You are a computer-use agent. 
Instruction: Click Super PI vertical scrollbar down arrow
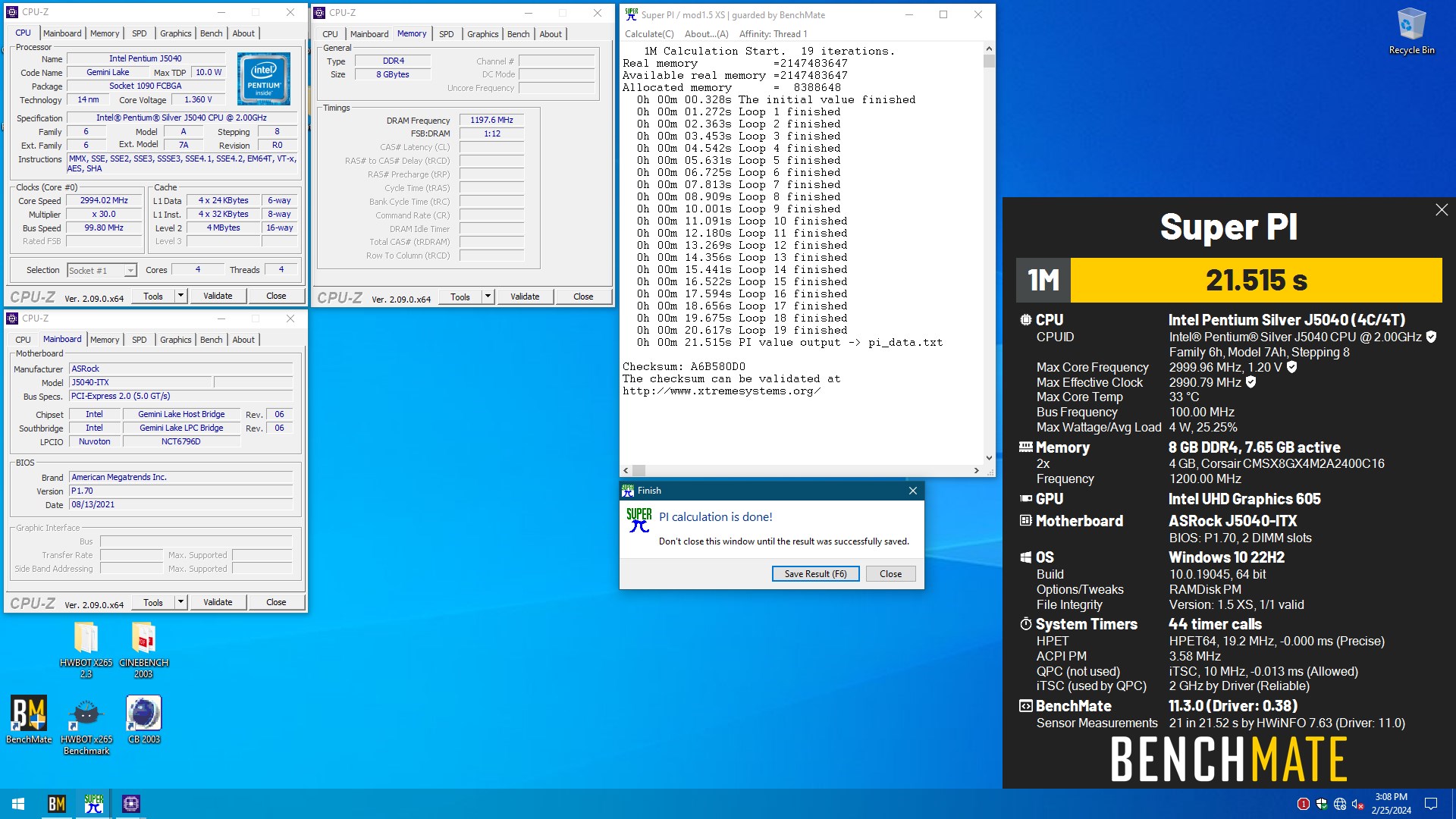(989, 458)
